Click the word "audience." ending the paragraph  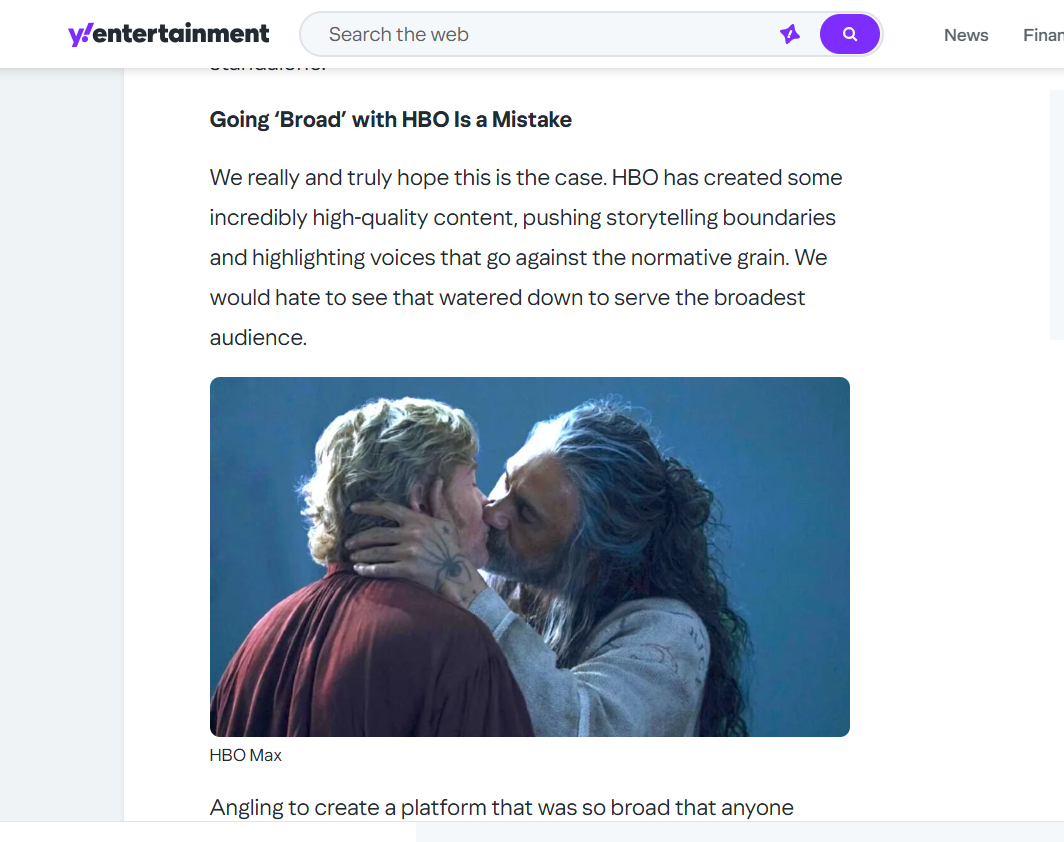(x=258, y=338)
